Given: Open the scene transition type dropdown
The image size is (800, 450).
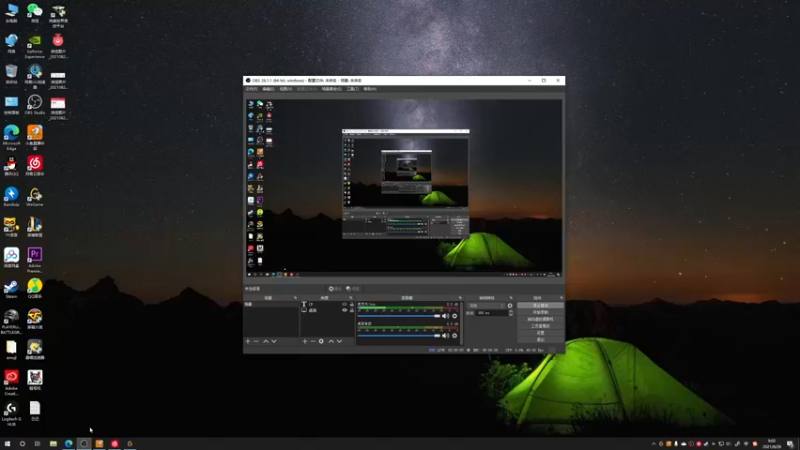Looking at the screenshot, I should pos(487,306).
